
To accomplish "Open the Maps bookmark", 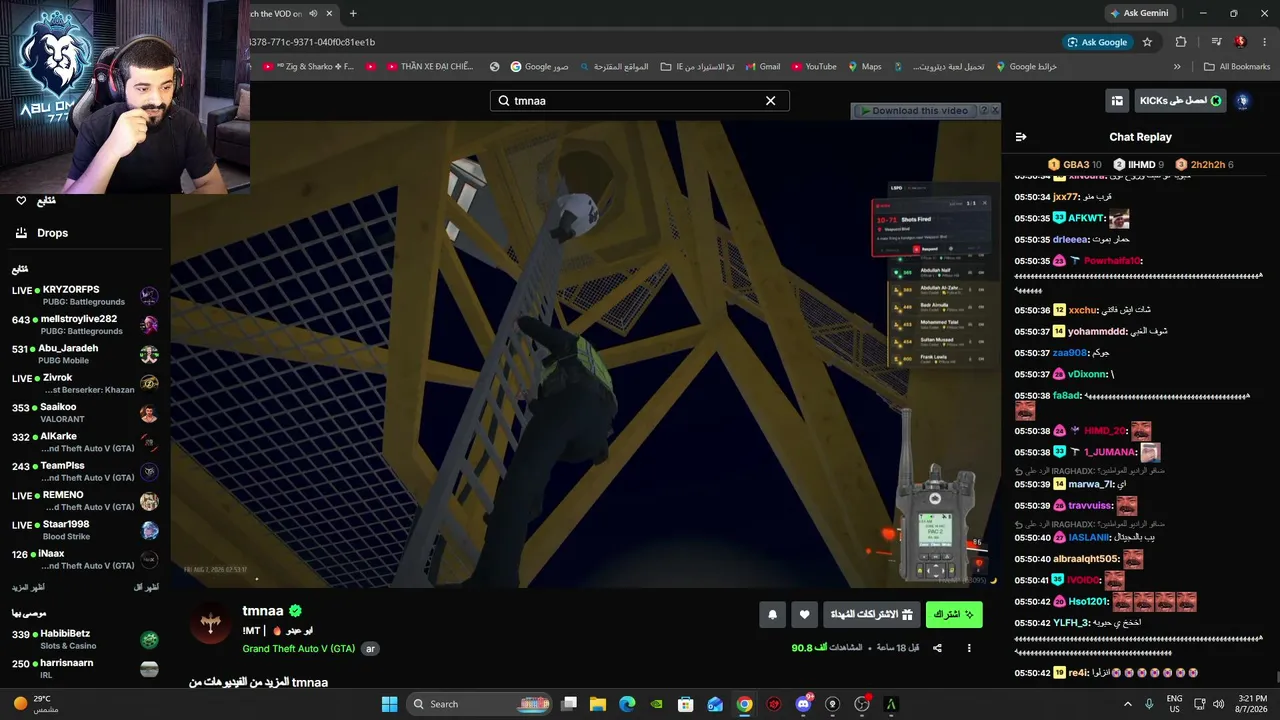I will 865,67.
